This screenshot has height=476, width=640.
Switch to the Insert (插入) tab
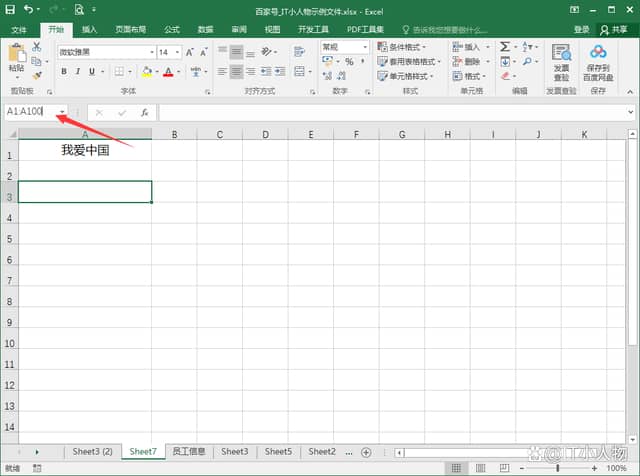point(89,29)
